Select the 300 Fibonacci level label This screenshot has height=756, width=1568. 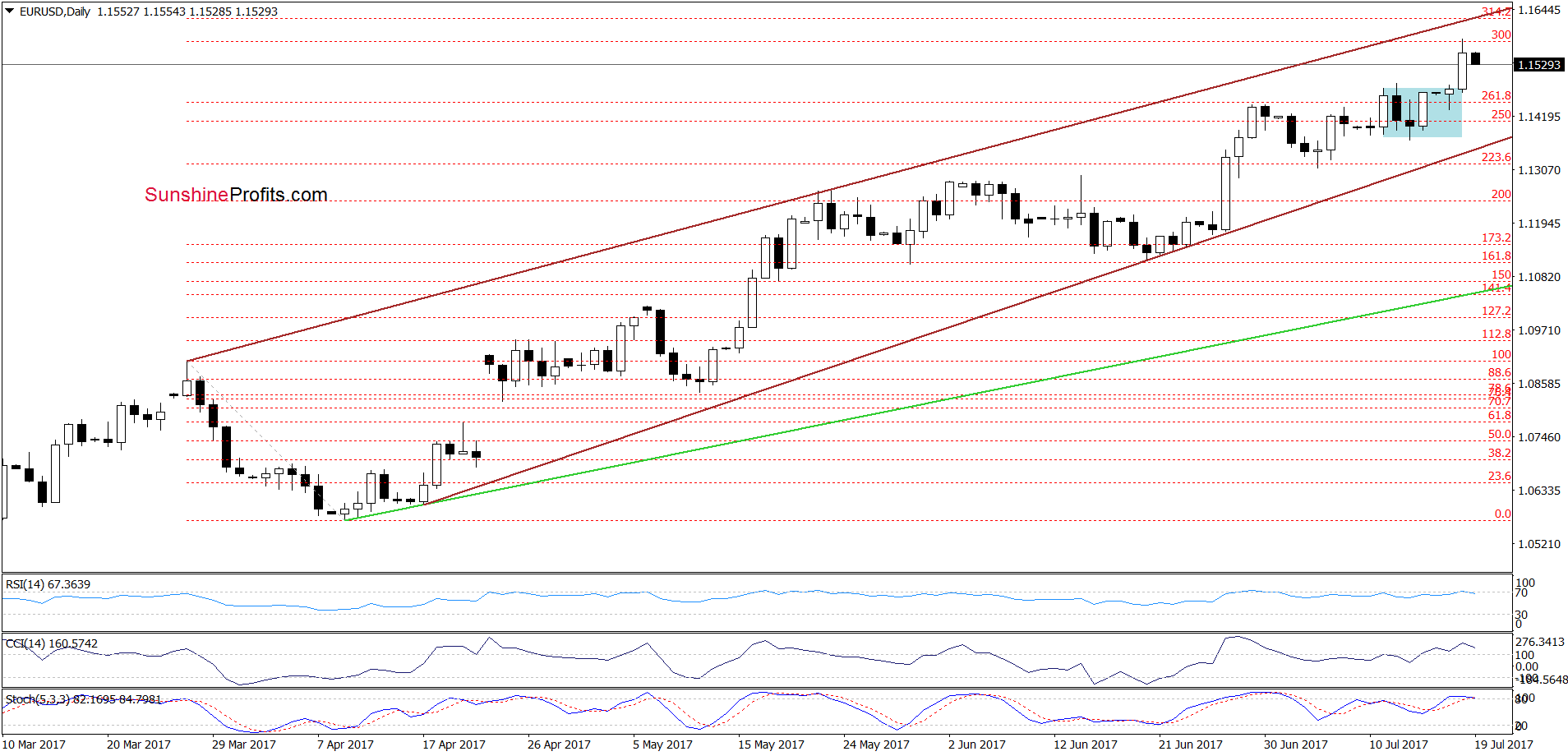click(x=1501, y=35)
